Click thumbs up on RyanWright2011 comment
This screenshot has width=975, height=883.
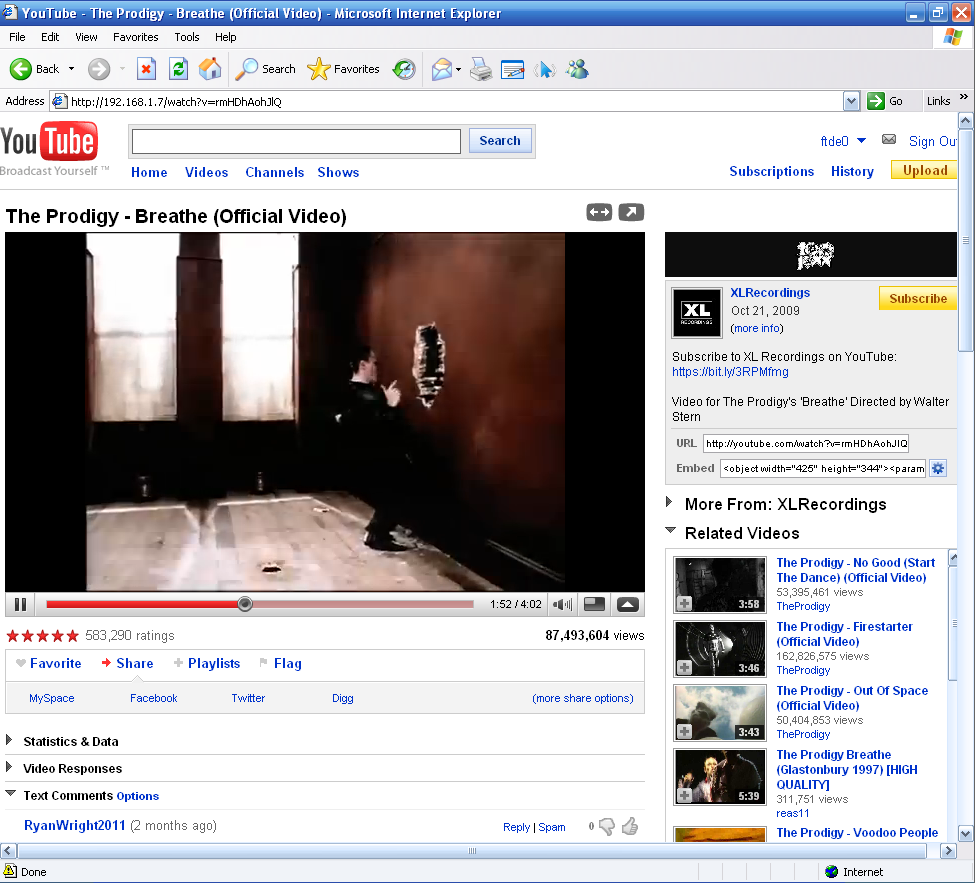tap(630, 826)
